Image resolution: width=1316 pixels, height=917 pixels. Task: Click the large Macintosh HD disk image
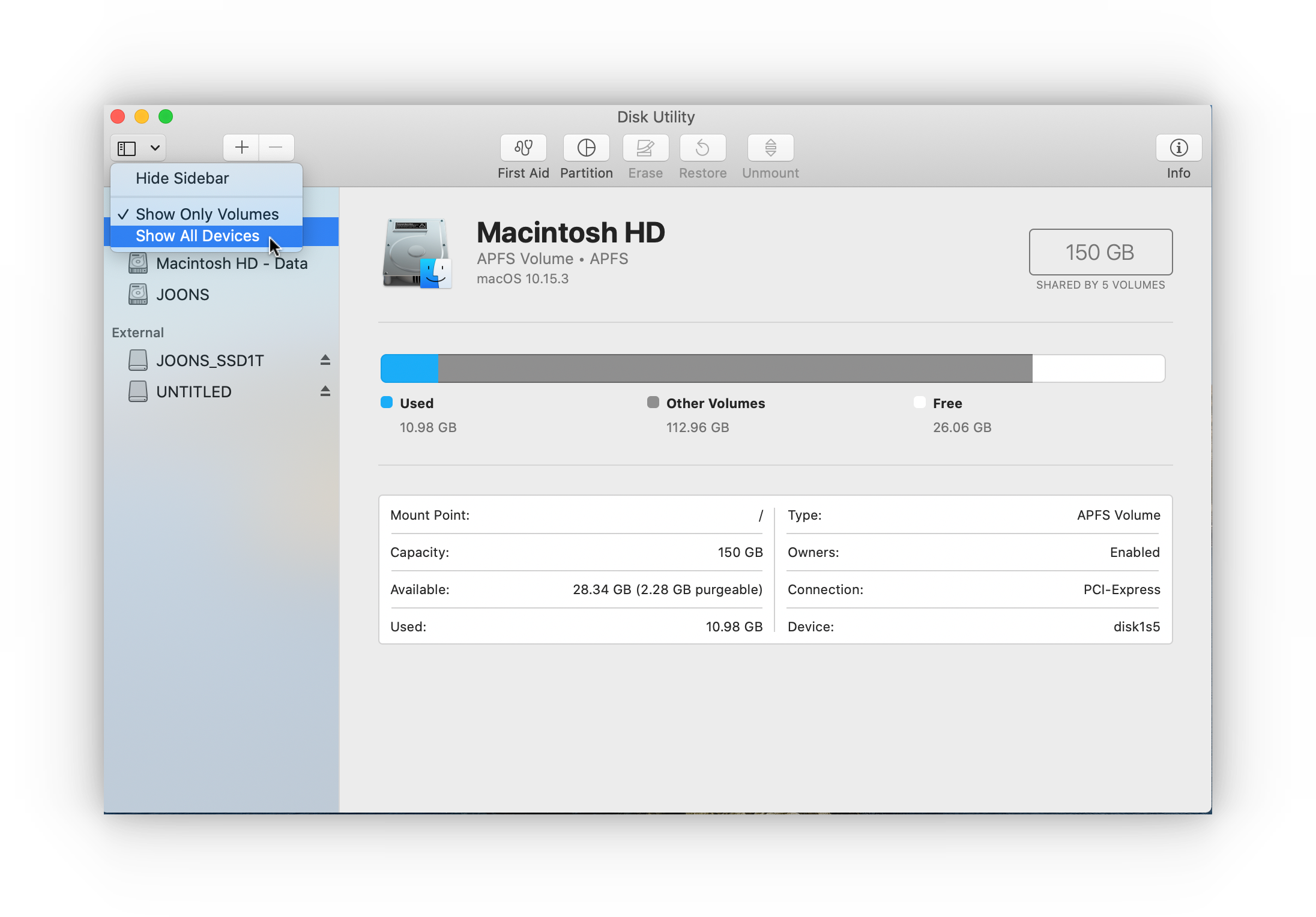[417, 253]
